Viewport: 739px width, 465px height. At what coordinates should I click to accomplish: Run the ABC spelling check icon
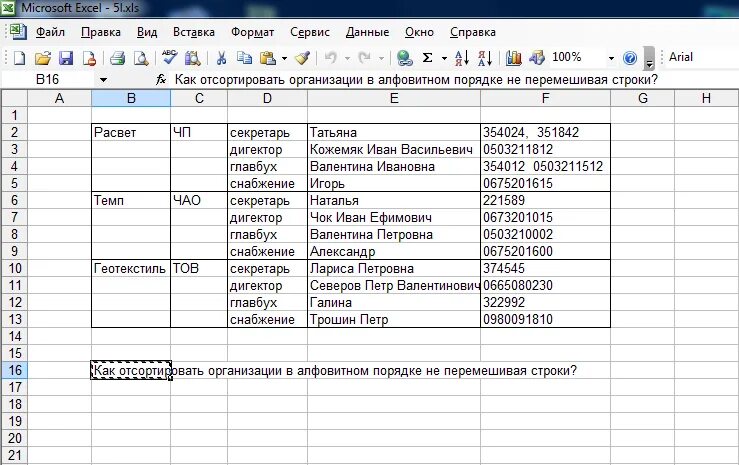169,57
